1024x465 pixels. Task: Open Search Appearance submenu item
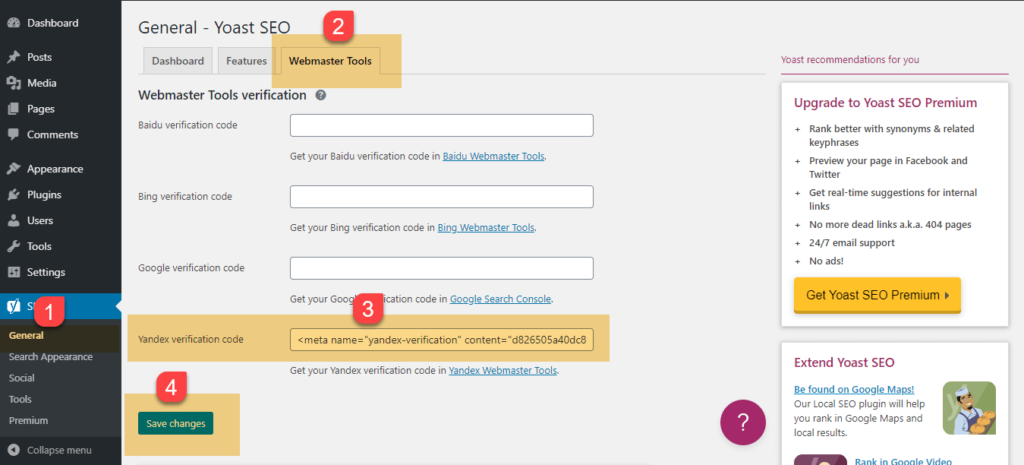(50, 357)
